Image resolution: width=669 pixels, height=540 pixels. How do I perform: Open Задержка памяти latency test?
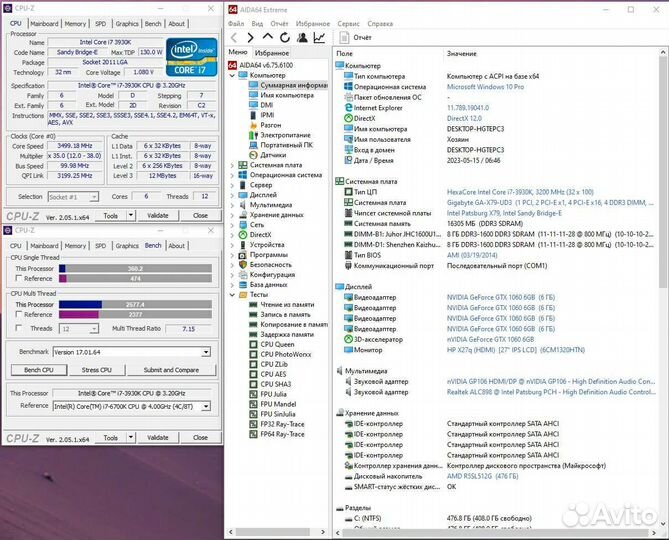click(287, 334)
